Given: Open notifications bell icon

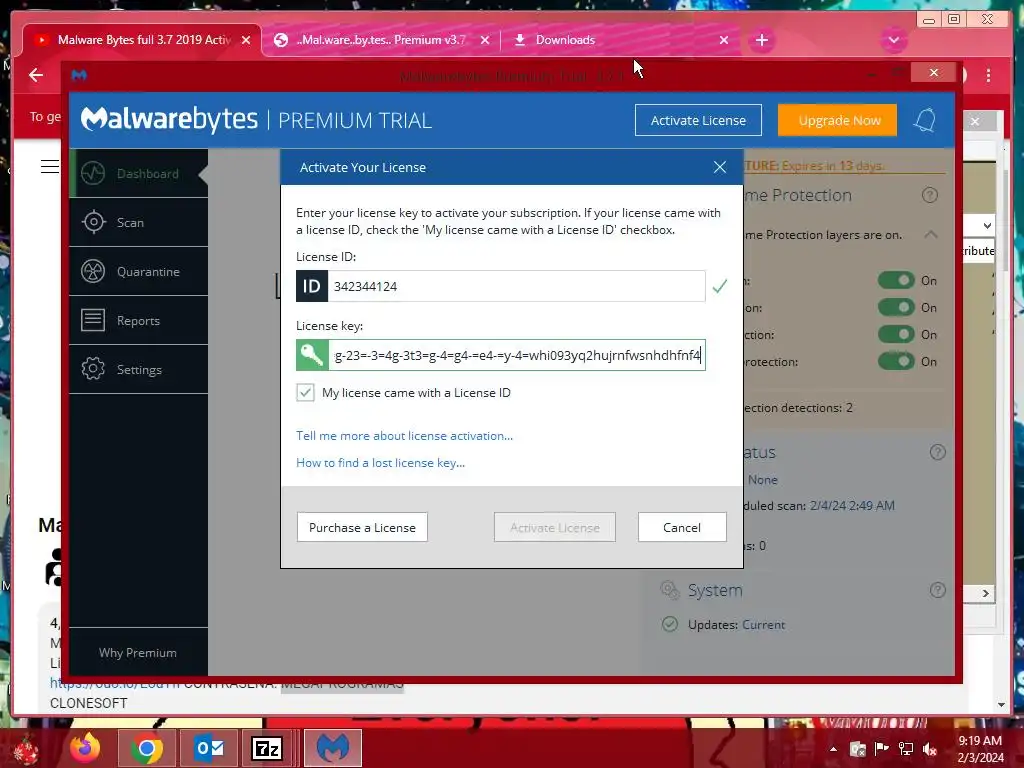Looking at the screenshot, I should [925, 120].
